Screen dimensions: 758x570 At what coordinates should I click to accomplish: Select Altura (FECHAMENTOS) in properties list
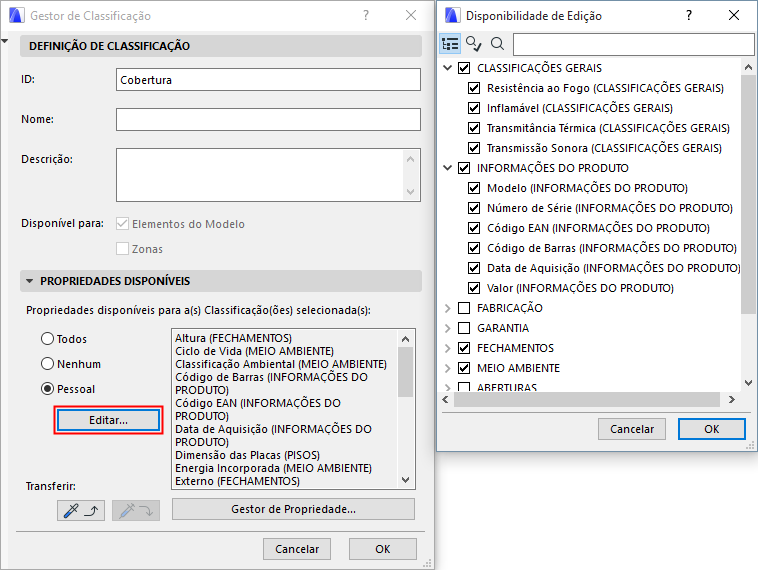[x=233, y=338]
